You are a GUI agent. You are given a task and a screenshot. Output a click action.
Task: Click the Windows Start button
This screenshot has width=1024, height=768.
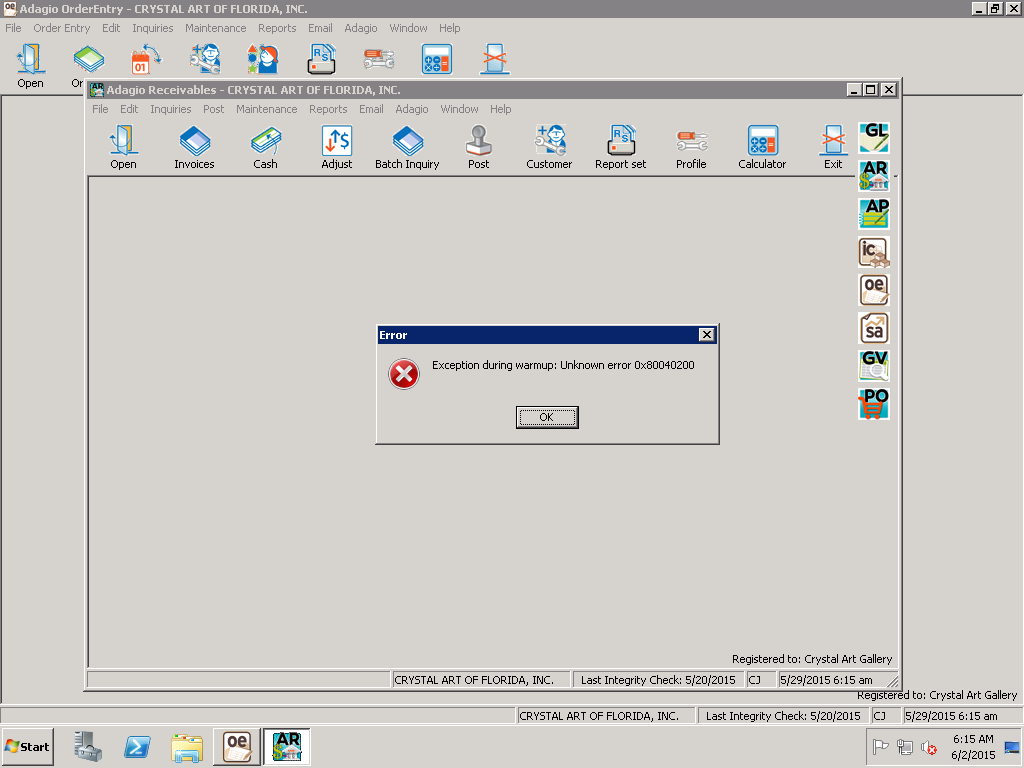click(x=28, y=747)
